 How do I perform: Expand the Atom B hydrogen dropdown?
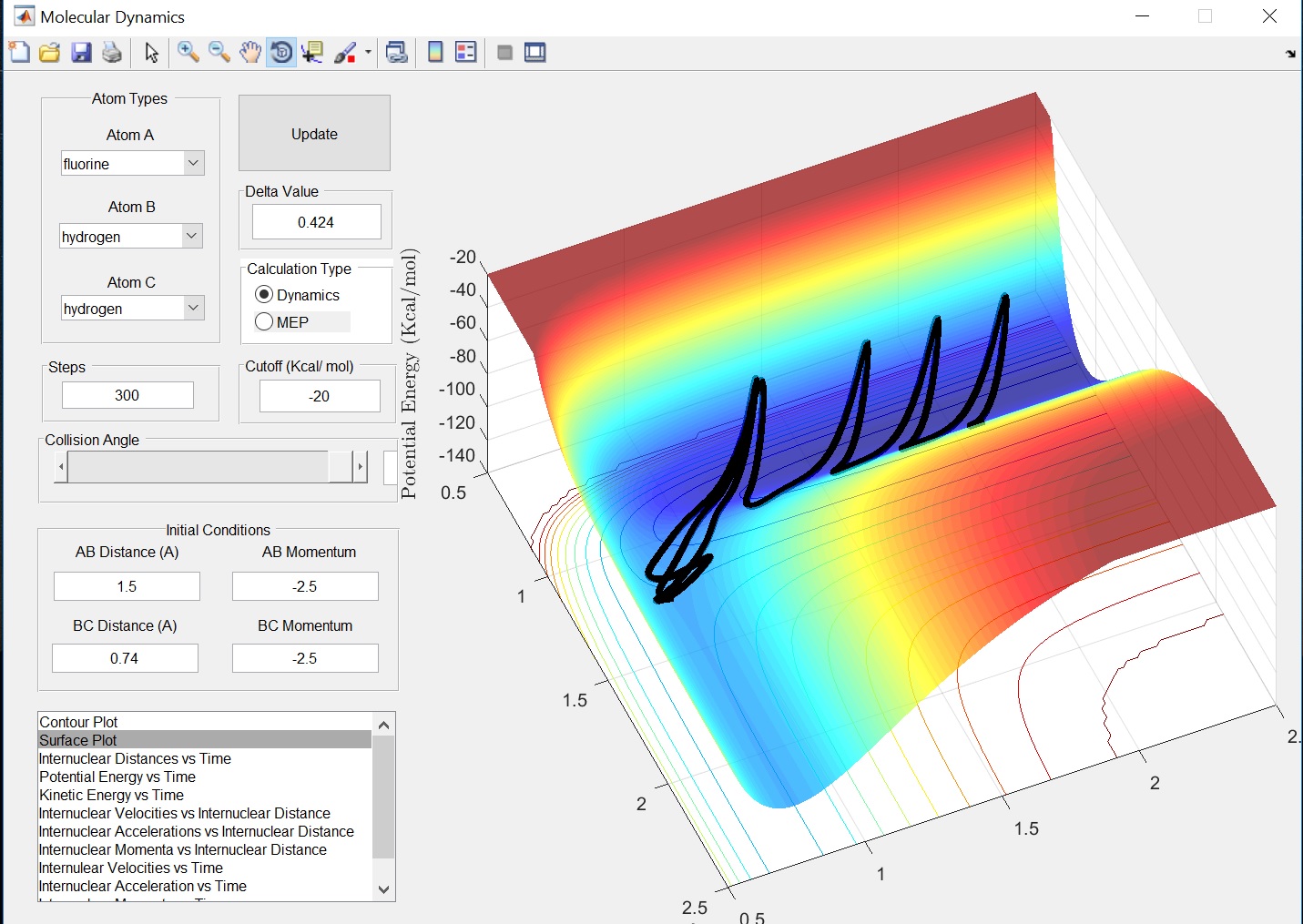[x=131, y=237]
